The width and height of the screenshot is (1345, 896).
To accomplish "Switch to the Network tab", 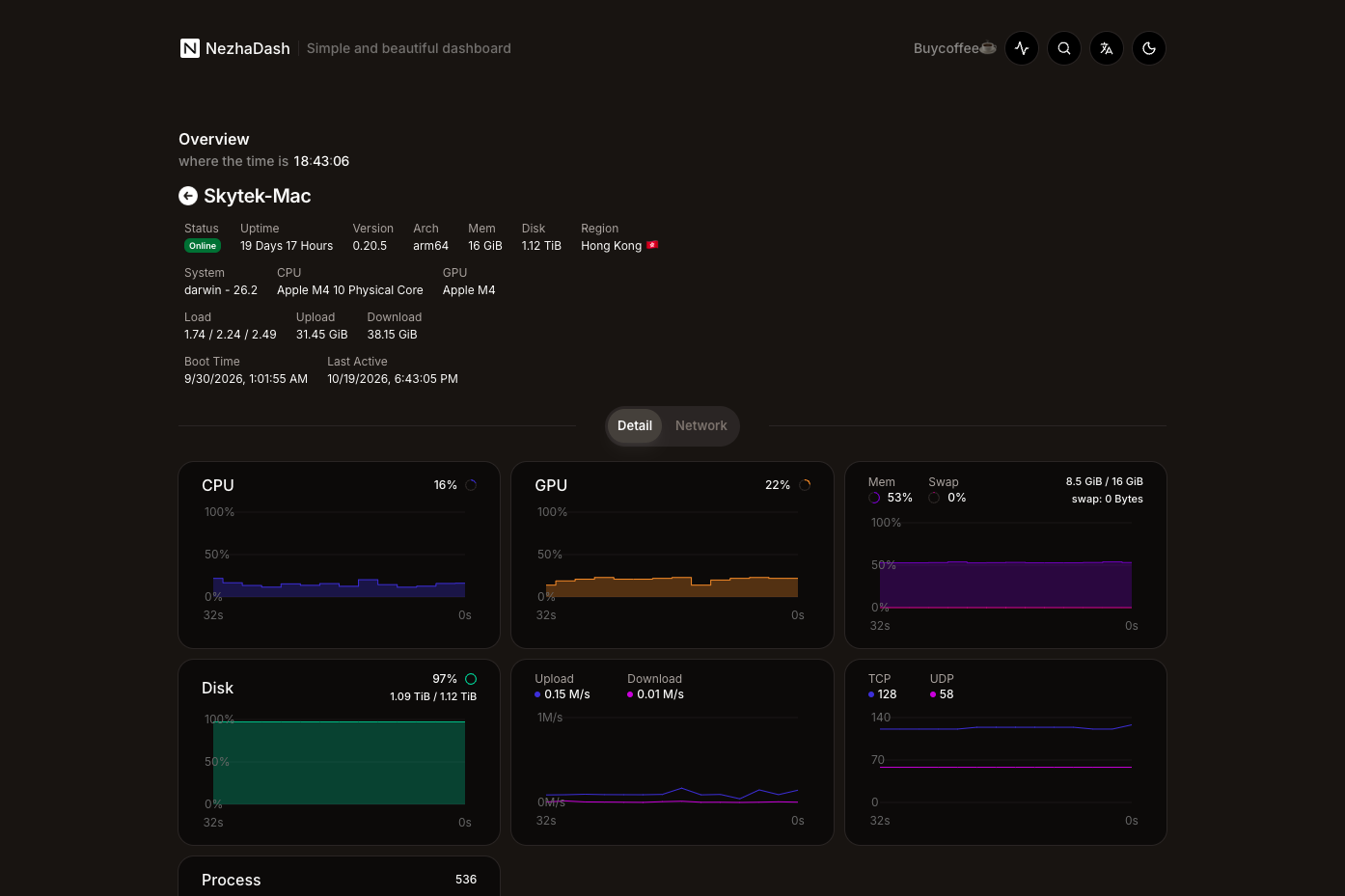I will pyautogui.click(x=701, y=425).
